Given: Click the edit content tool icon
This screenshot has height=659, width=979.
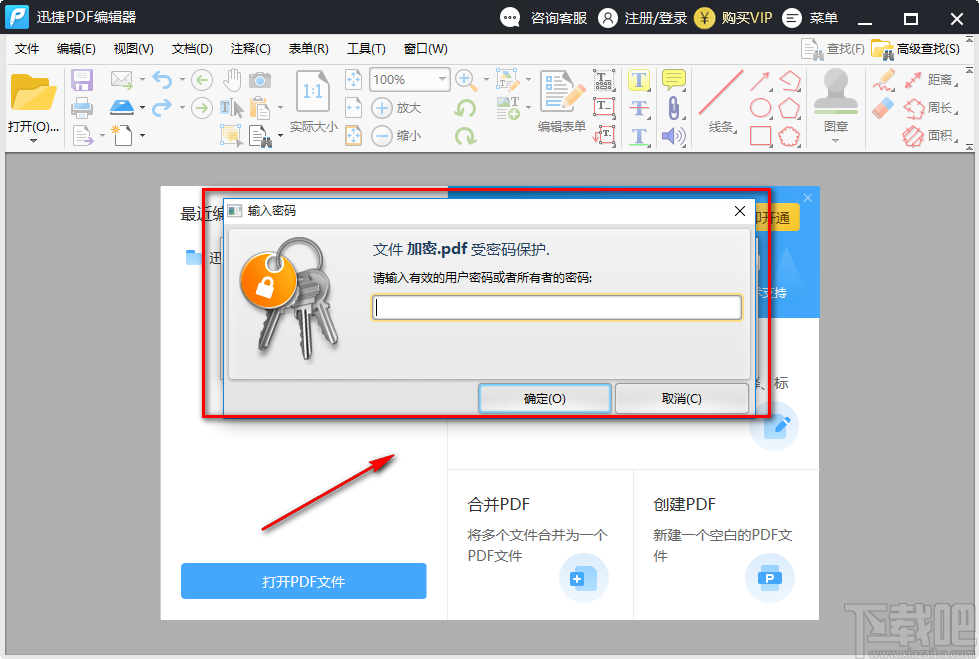Looking at the screenshot, I should click(507, 80).
